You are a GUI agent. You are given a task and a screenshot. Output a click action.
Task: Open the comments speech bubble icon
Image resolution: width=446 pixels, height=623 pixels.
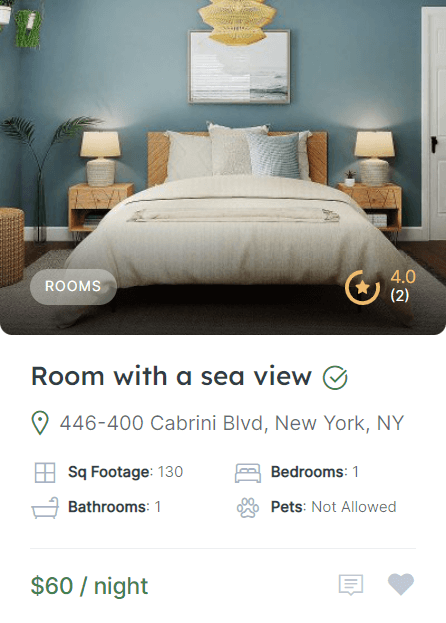(x=351, y=585)
